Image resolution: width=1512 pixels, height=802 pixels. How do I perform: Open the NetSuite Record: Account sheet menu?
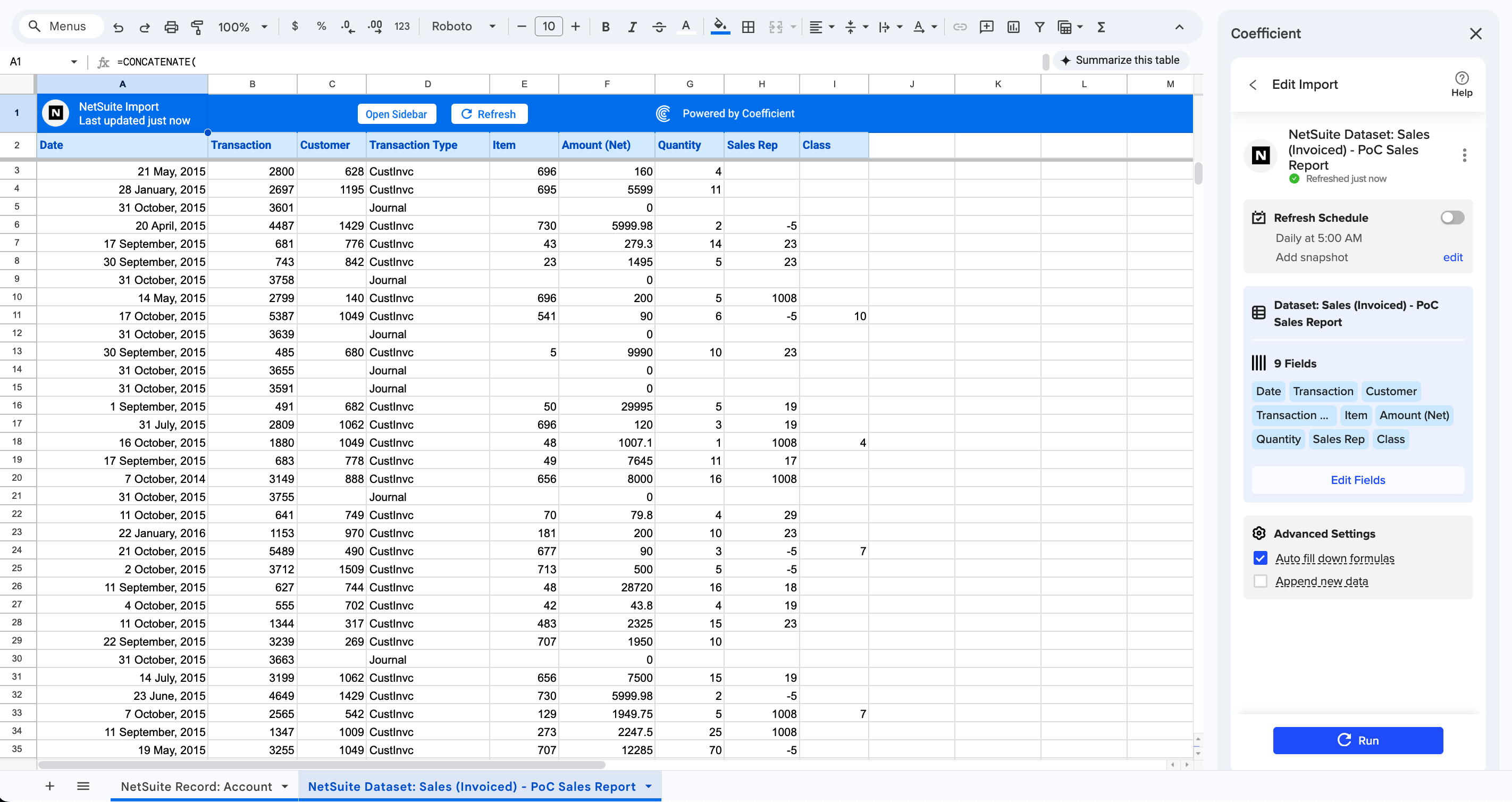tap(286, 786)
